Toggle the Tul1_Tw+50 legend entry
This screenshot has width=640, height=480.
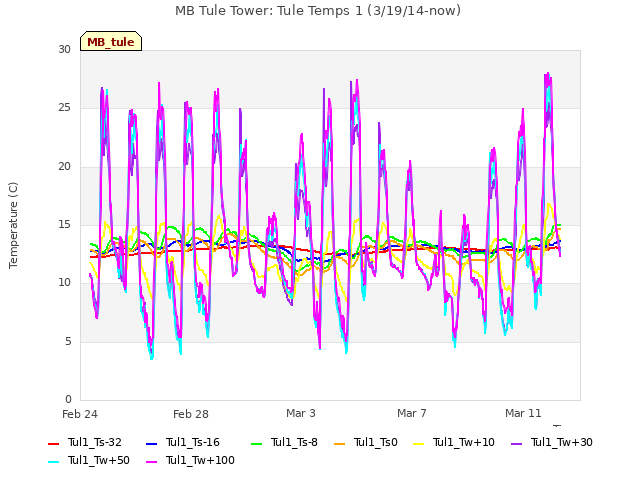pos(89,460)
